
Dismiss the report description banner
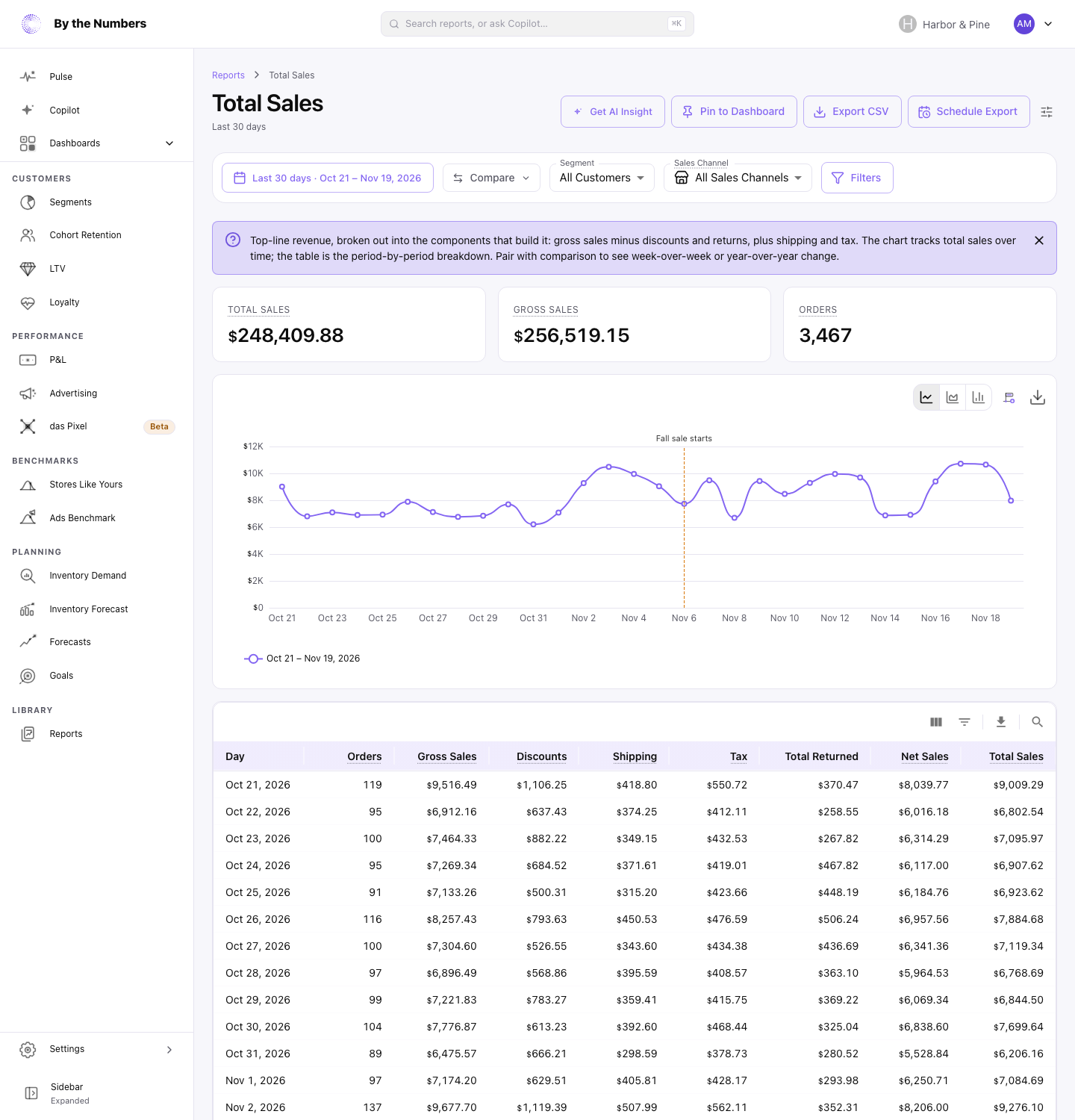point(1039,240)
